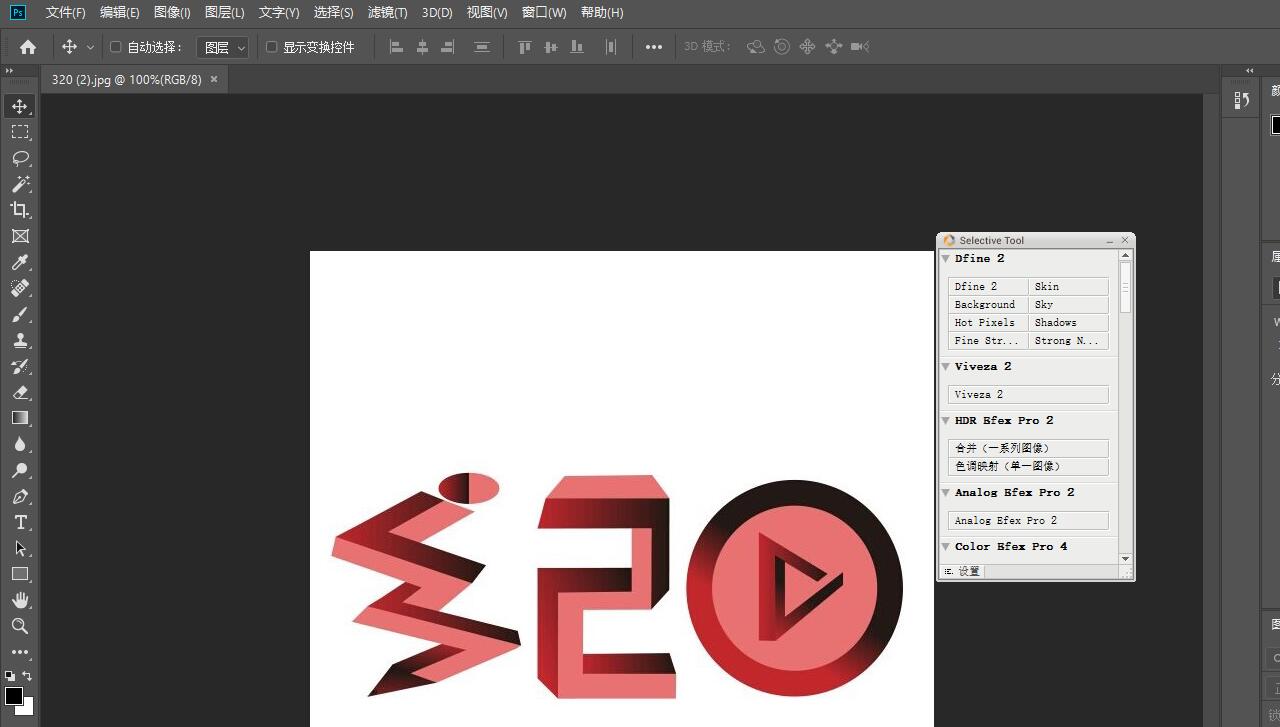Swap foreground and background colors
This screenshot has width=1280, height=727.
point(28,676)
